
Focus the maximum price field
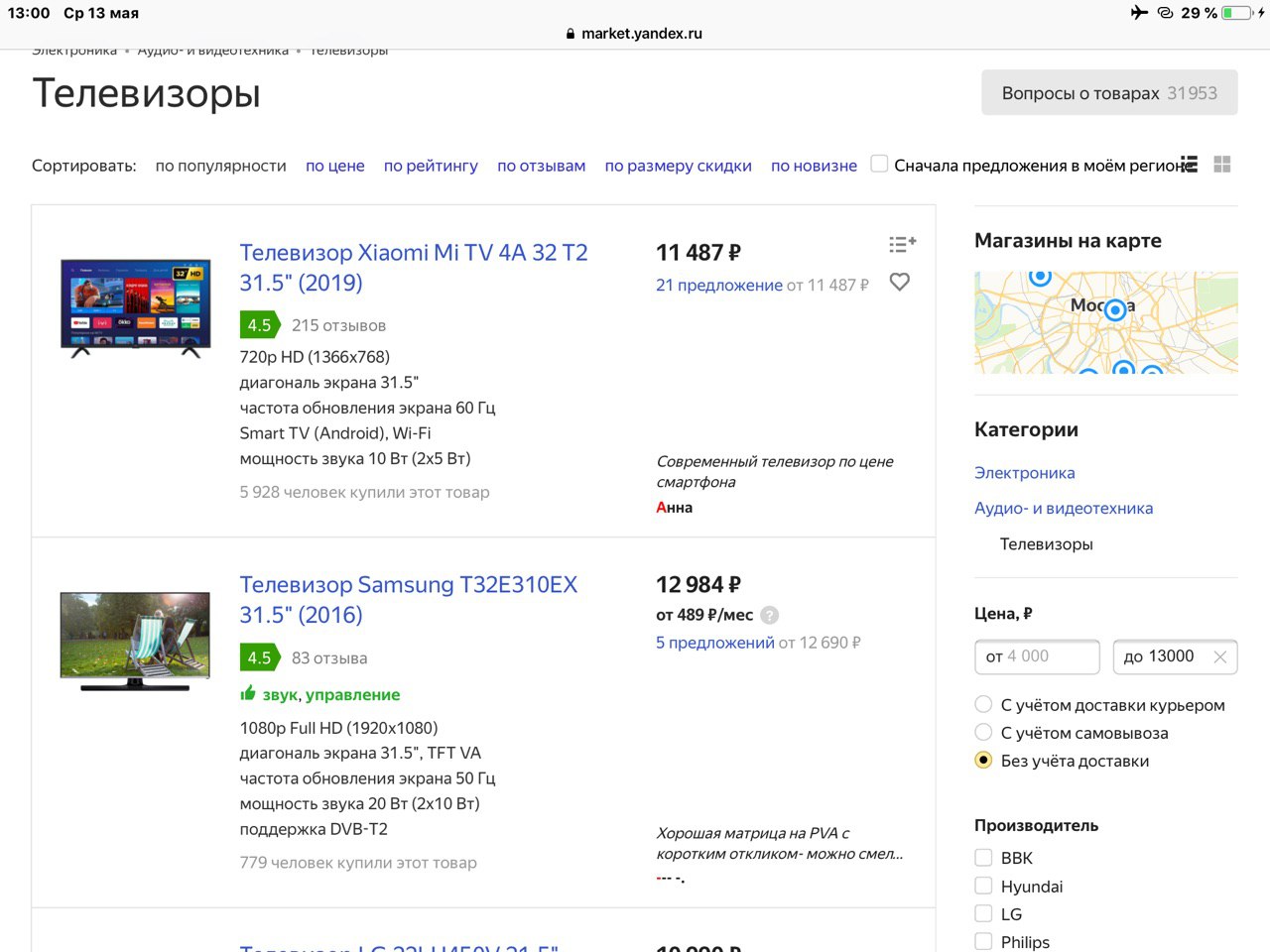point(1175,656)
